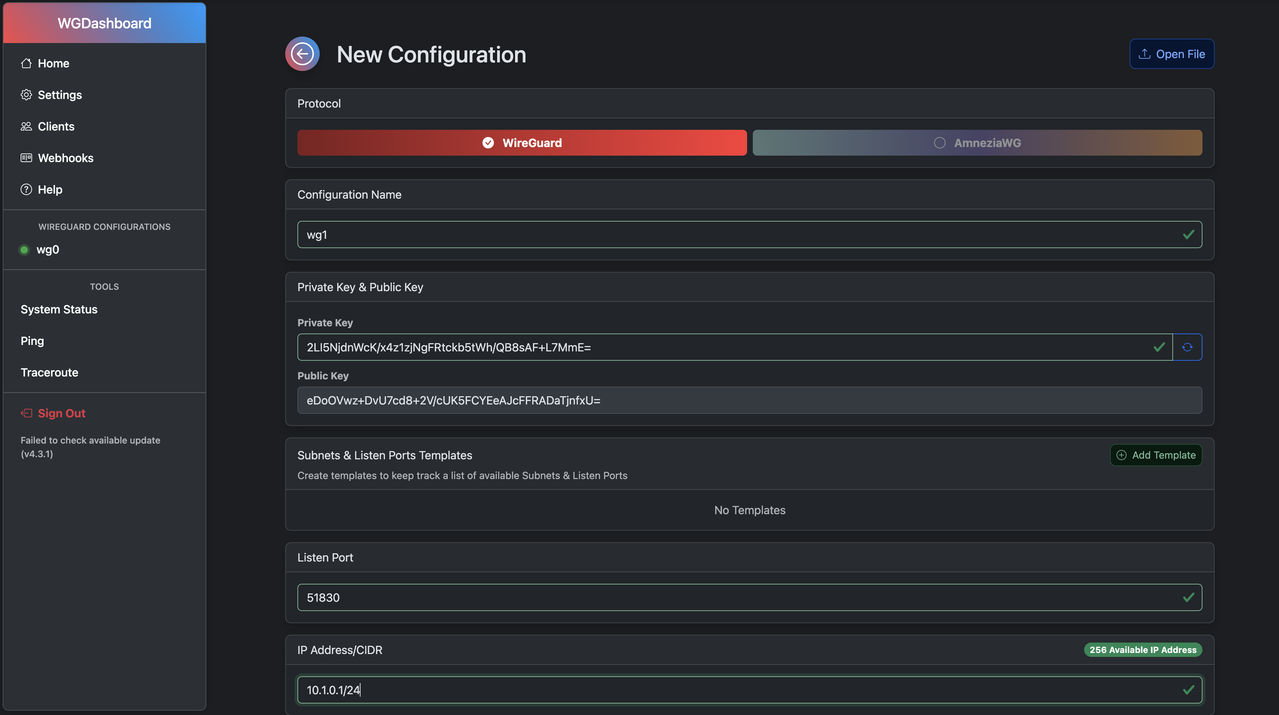Go back using the circular back arrow
The width and height of the screenshot is (1279, 715).
point(302,53)
